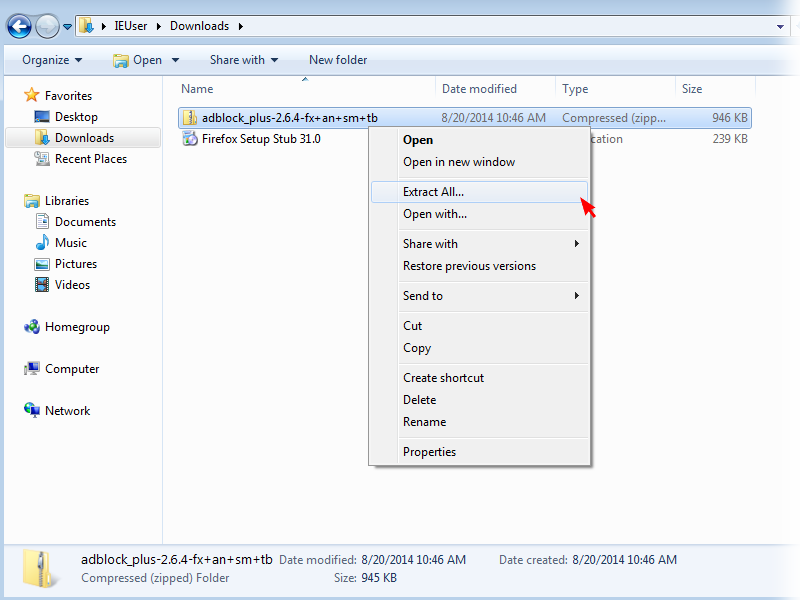Click the Network icon in sidebar
800x600 pixels.
[32, 410]
